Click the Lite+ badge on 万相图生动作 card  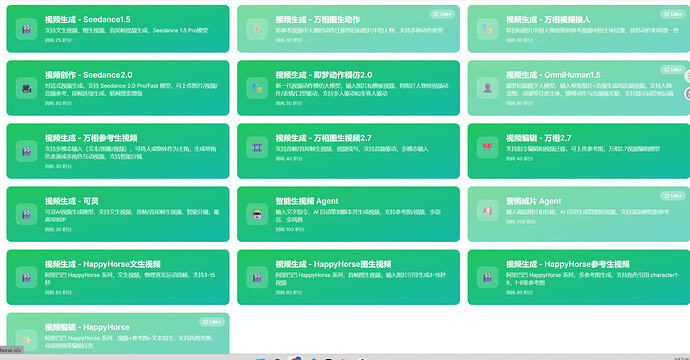(442, 14)
